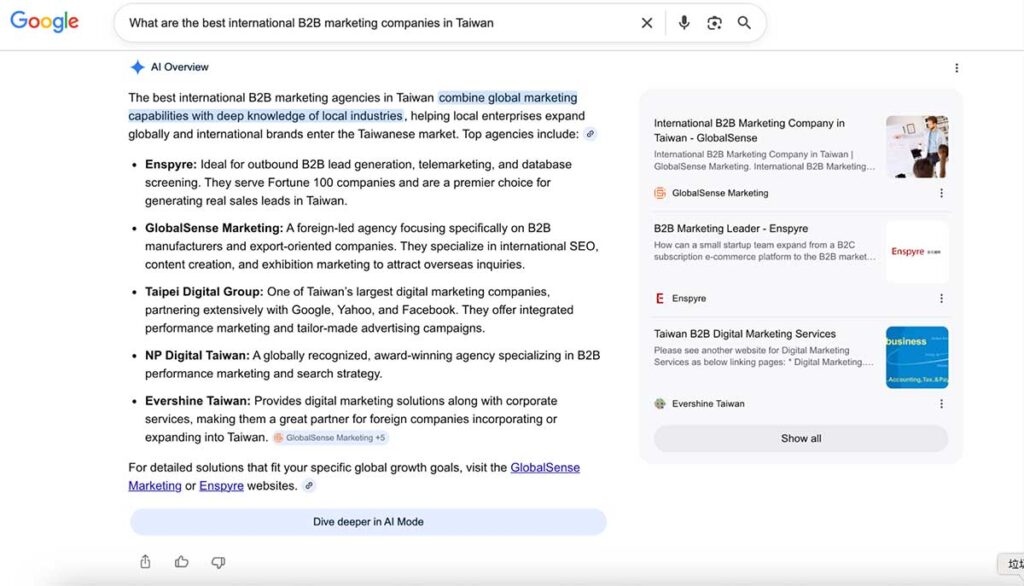1024x586 pixels.
Task: Start voice search with microphone icon
Action: click(684, 23)
